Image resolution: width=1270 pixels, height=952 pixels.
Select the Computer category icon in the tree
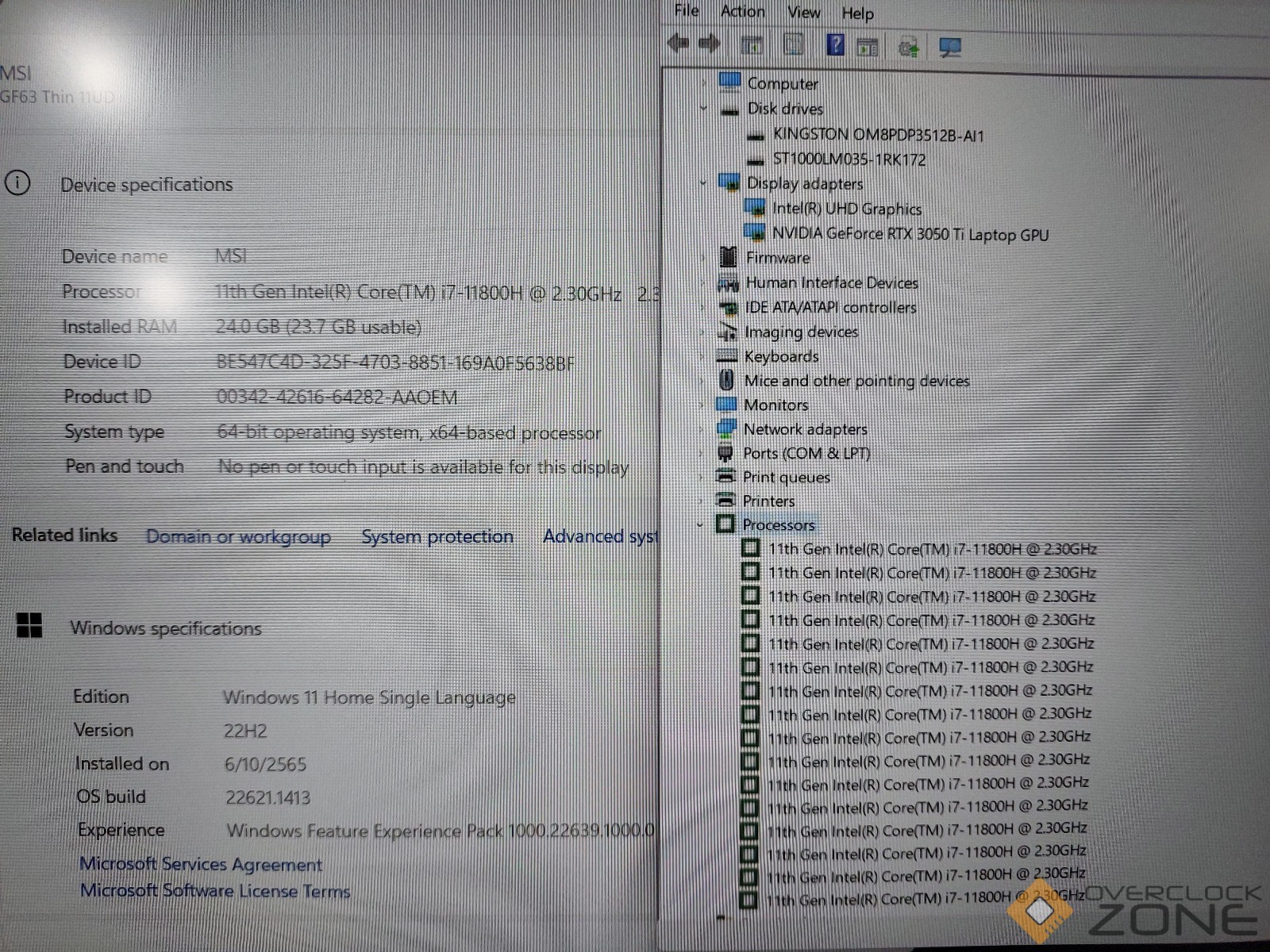click(x=729, y=82)
